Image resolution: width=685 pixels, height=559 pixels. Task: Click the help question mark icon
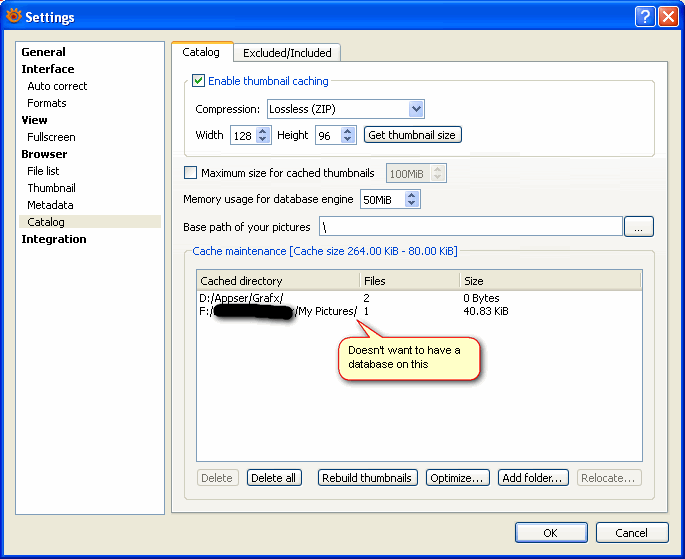click(645, 17)
